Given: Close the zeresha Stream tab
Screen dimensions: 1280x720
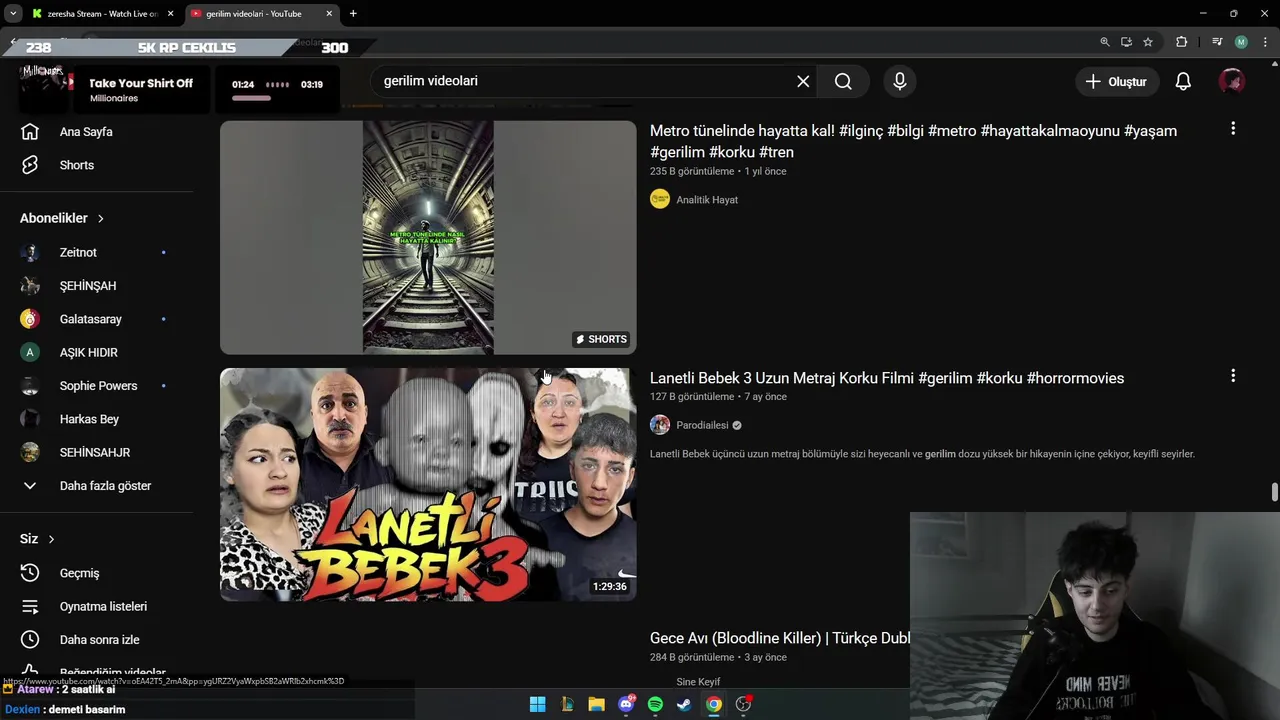Looking at the screenshot, I should (x=170, y=14).
